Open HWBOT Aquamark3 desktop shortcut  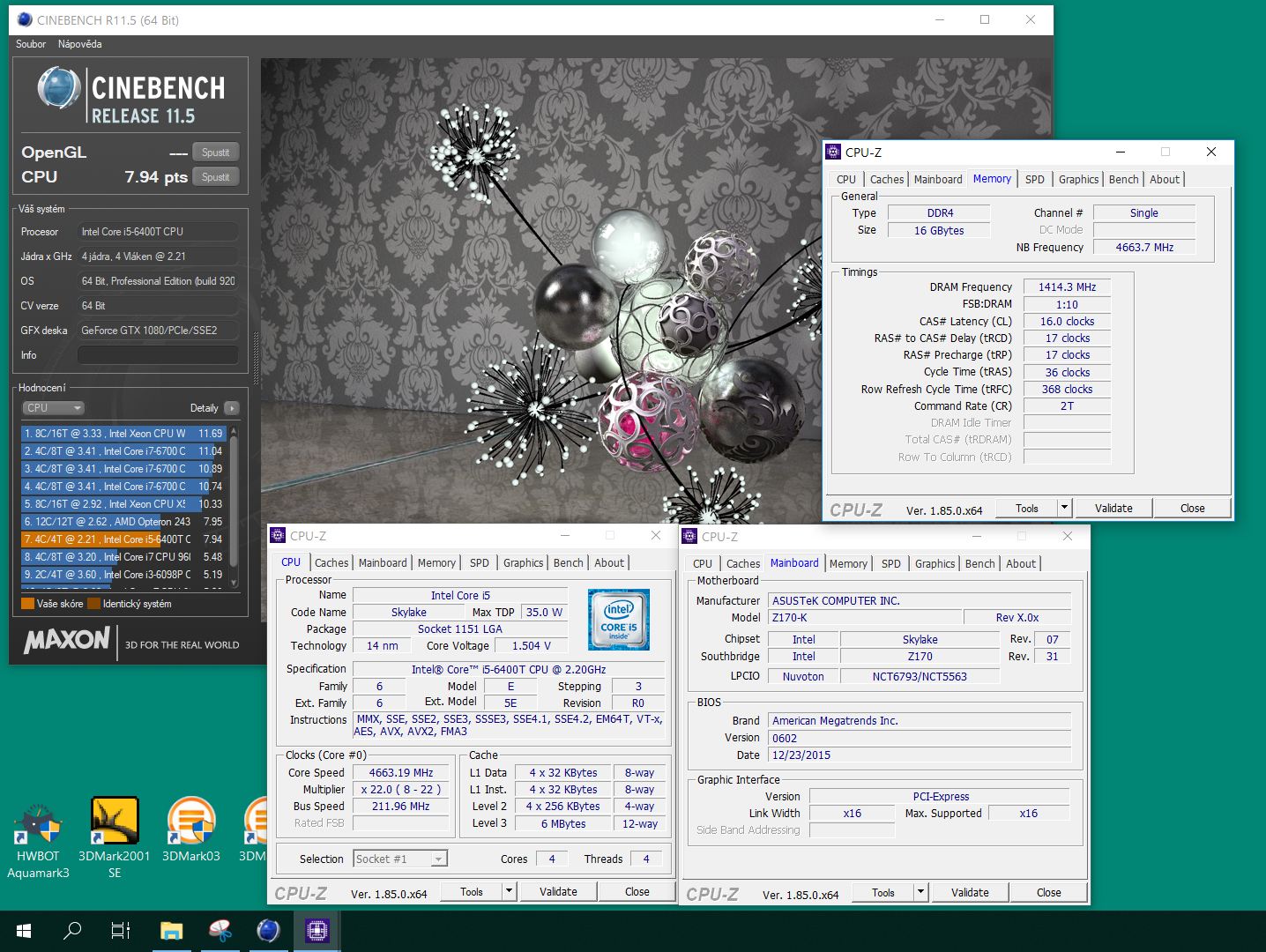pyautogui.click(x=37, y=837)
